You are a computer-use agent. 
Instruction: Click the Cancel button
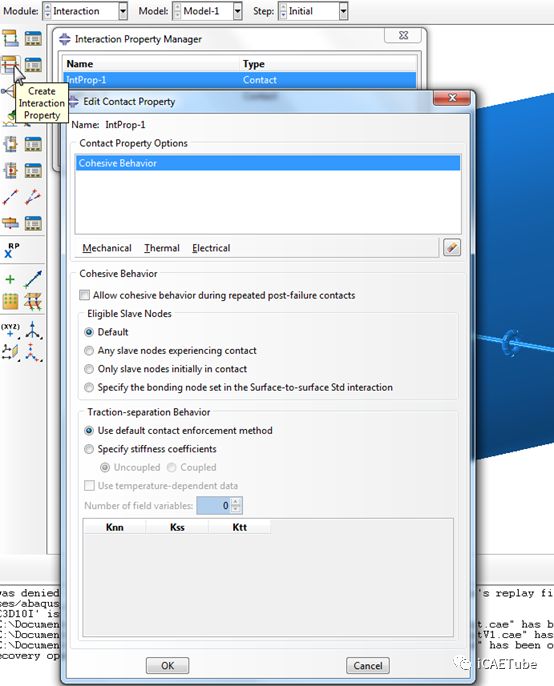click(x=368, y=665)
